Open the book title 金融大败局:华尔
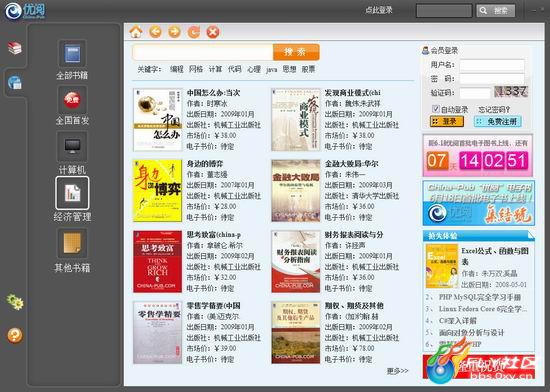The width and height of the screenshot is (550, 392). 351,164
